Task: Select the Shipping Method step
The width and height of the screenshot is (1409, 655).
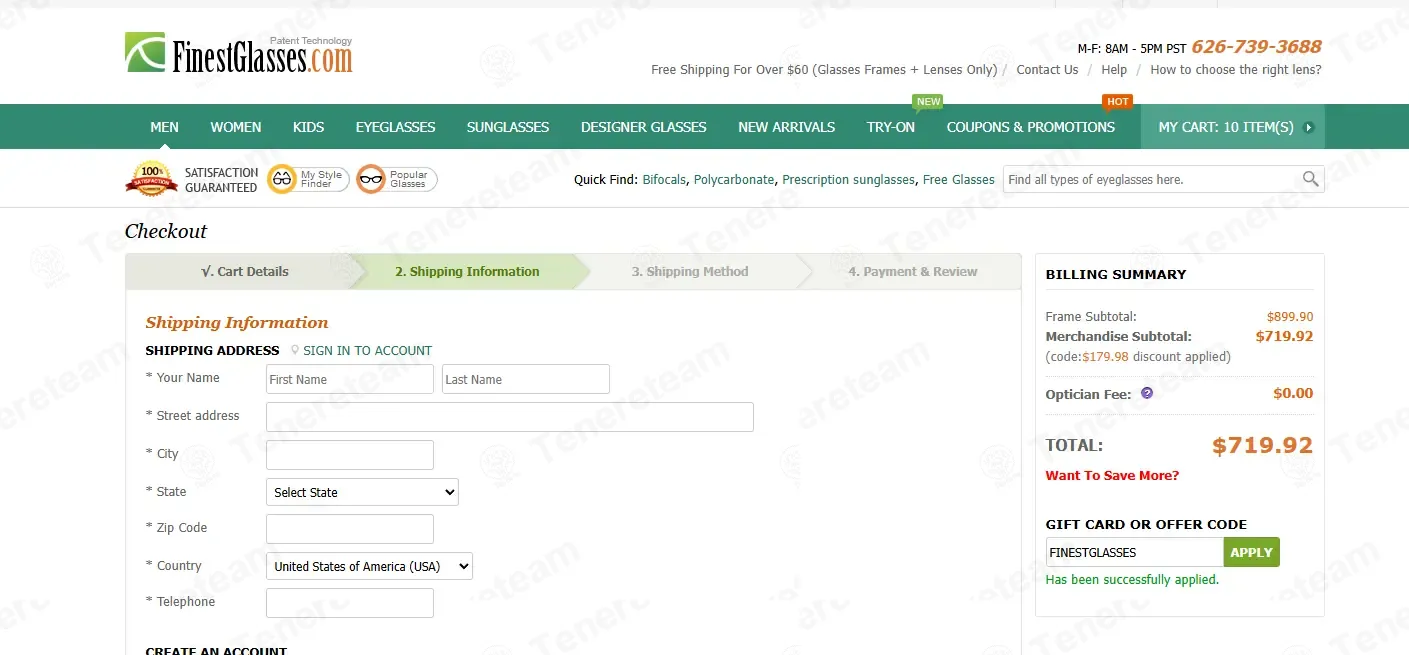Action: pos(690,271)
